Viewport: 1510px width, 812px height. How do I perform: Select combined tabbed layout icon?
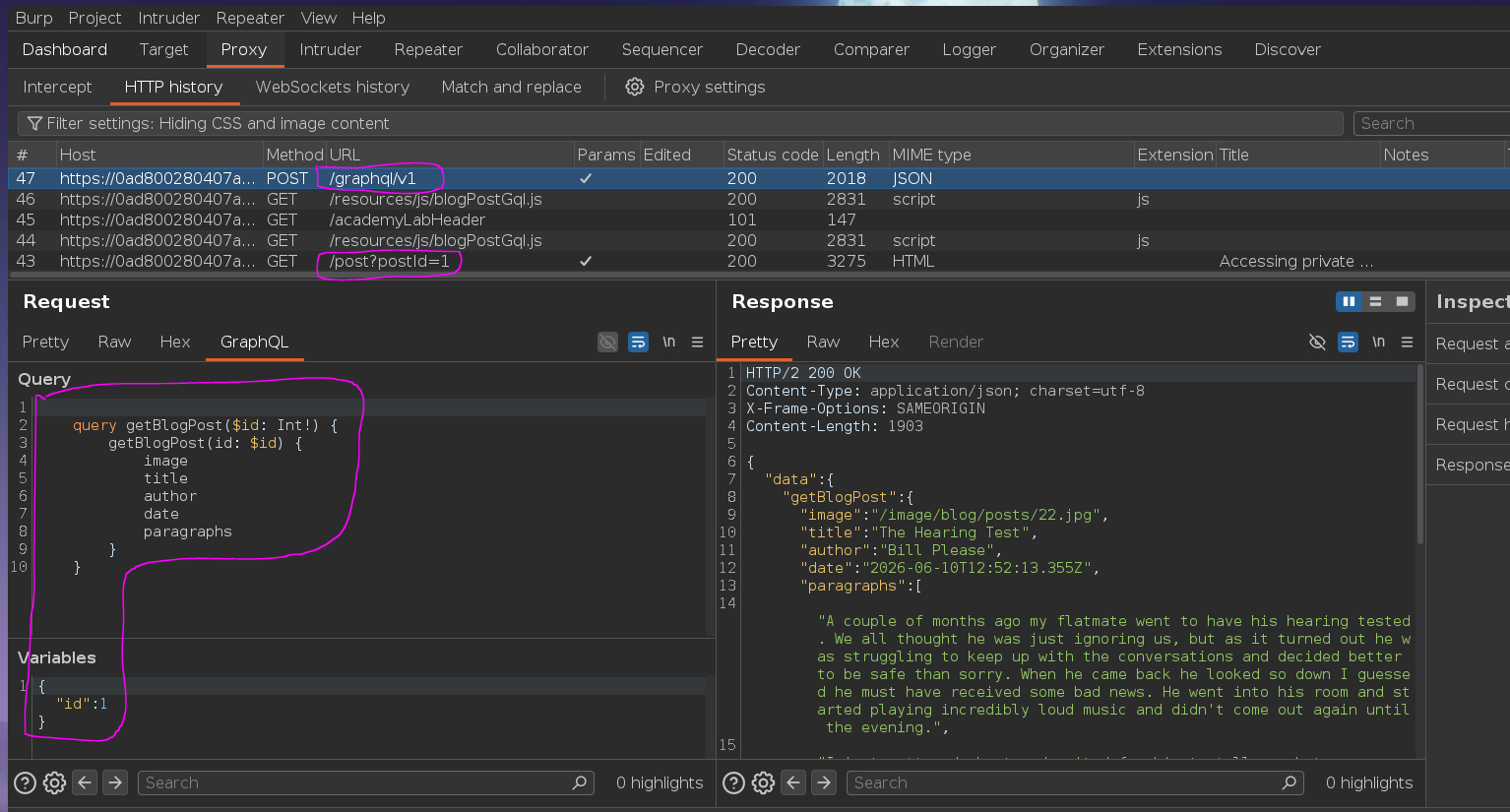click(1402, 301)
